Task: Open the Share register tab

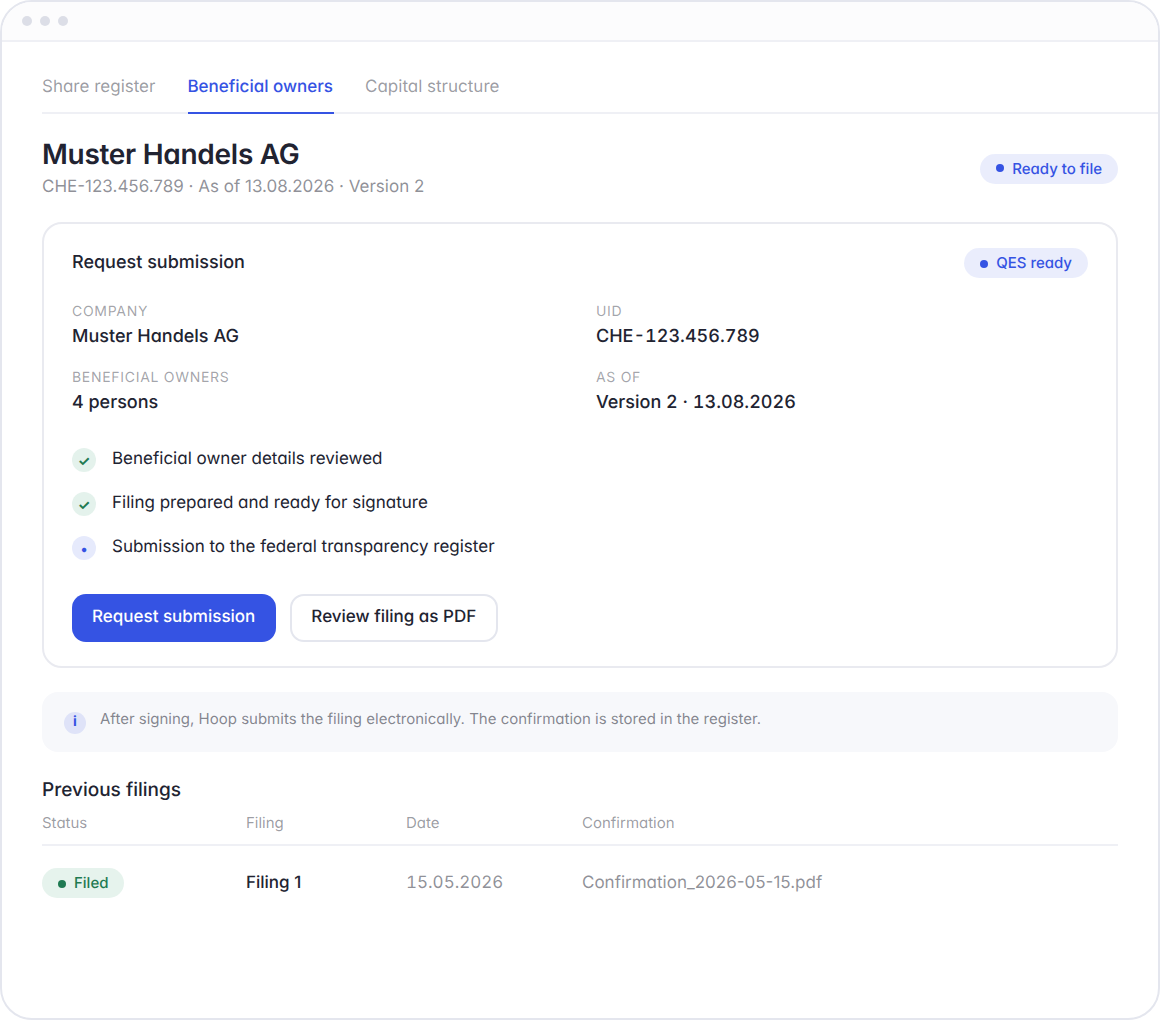Action: 98,87
